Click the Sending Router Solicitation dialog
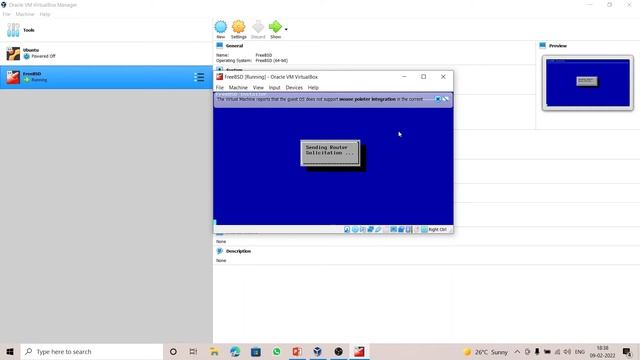The width and height of the screenshot is (640, 360). coord(330,153)
